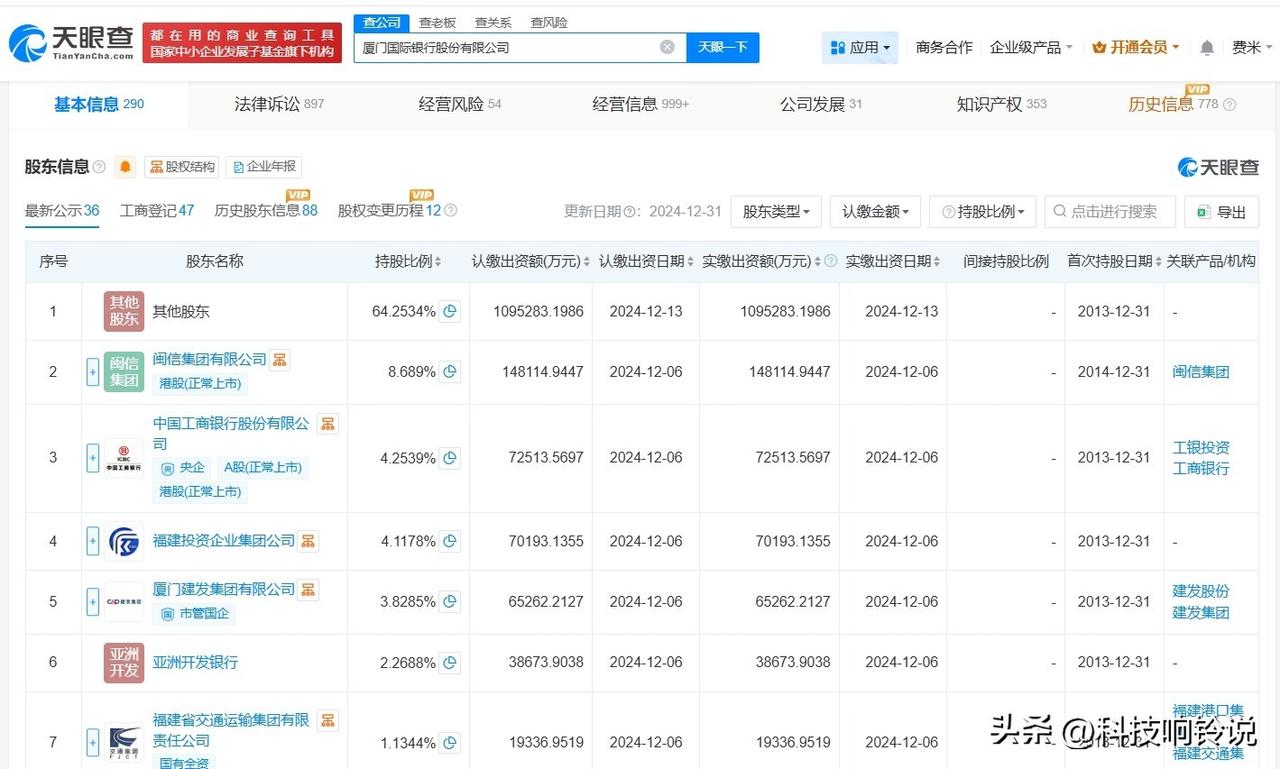Screen dimensions: 1280x769
Task: Open pie chart icon for 中国工商银行 row
Action: [450, 458]
